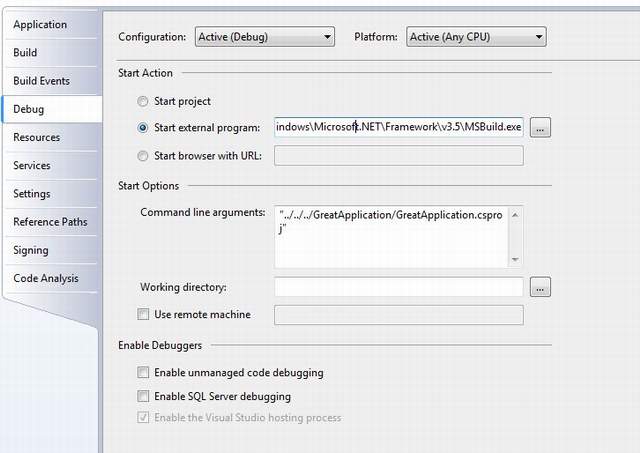640x453 pixels.
Task: Click down arrow in command line arguments scrollbar
Action: coord(515,260)
